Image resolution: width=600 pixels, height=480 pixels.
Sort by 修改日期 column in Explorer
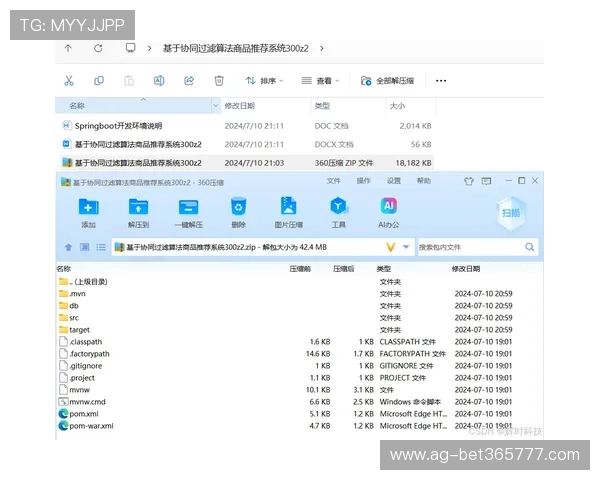click(240, 106)
